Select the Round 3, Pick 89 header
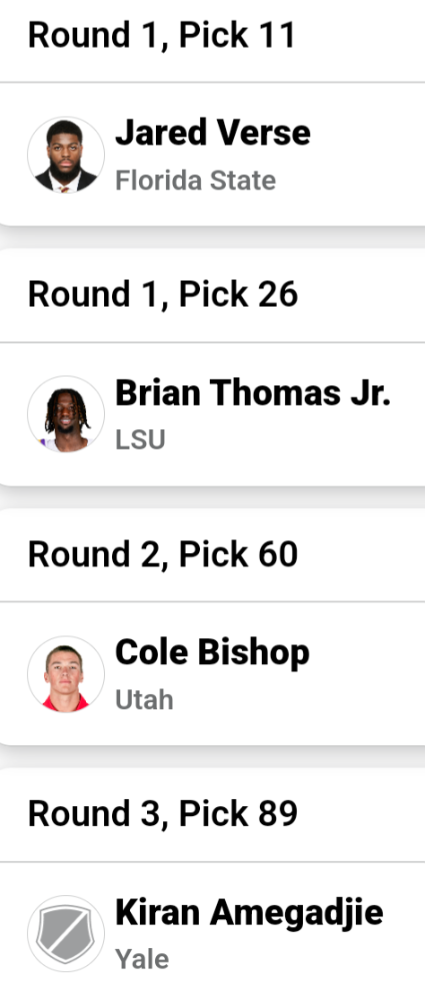Viewport: 425px width, 1000px height. click(x=163, y=813)
